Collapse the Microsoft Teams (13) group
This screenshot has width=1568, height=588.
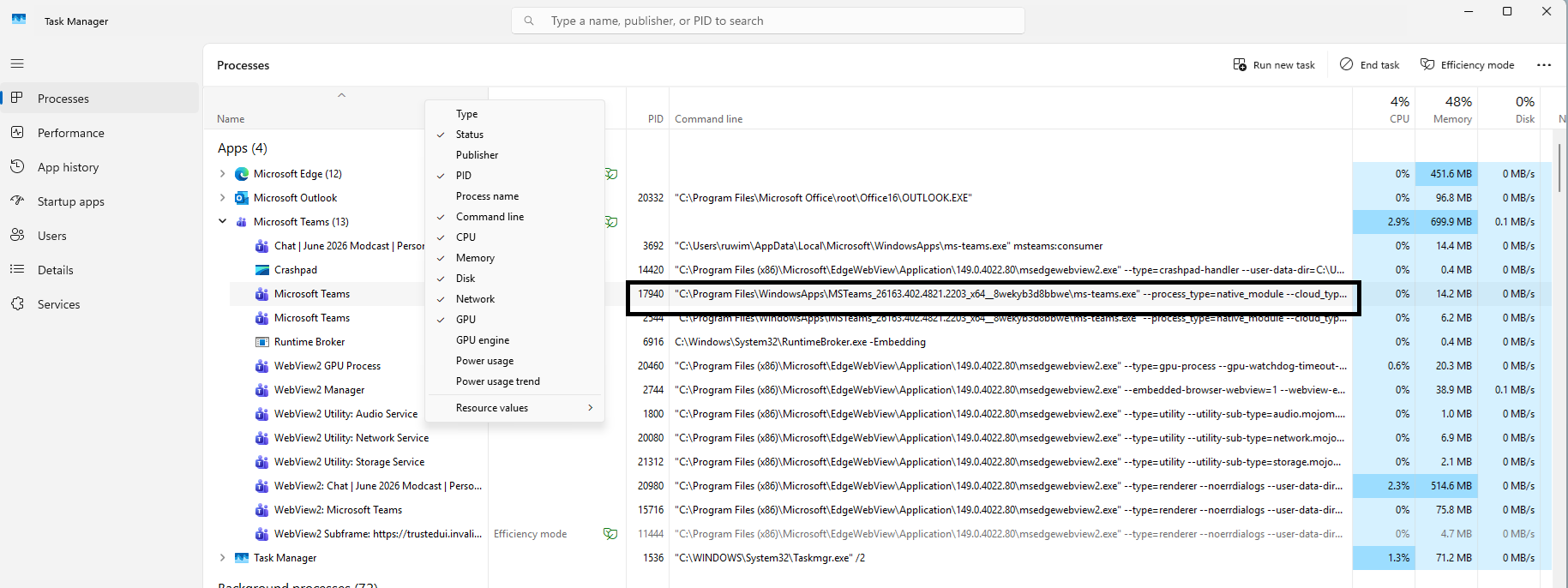coord(222,222)
